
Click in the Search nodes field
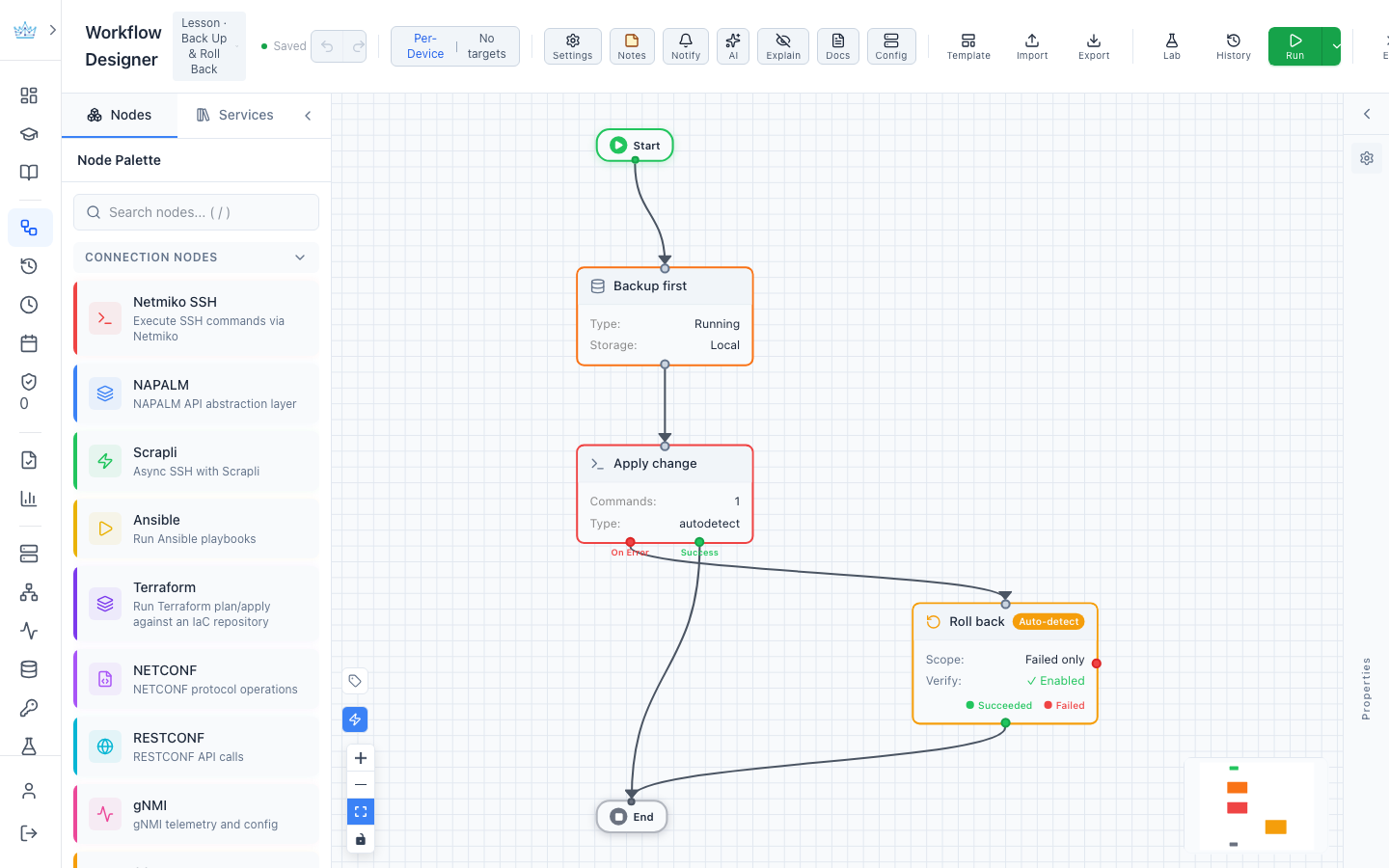197,212
